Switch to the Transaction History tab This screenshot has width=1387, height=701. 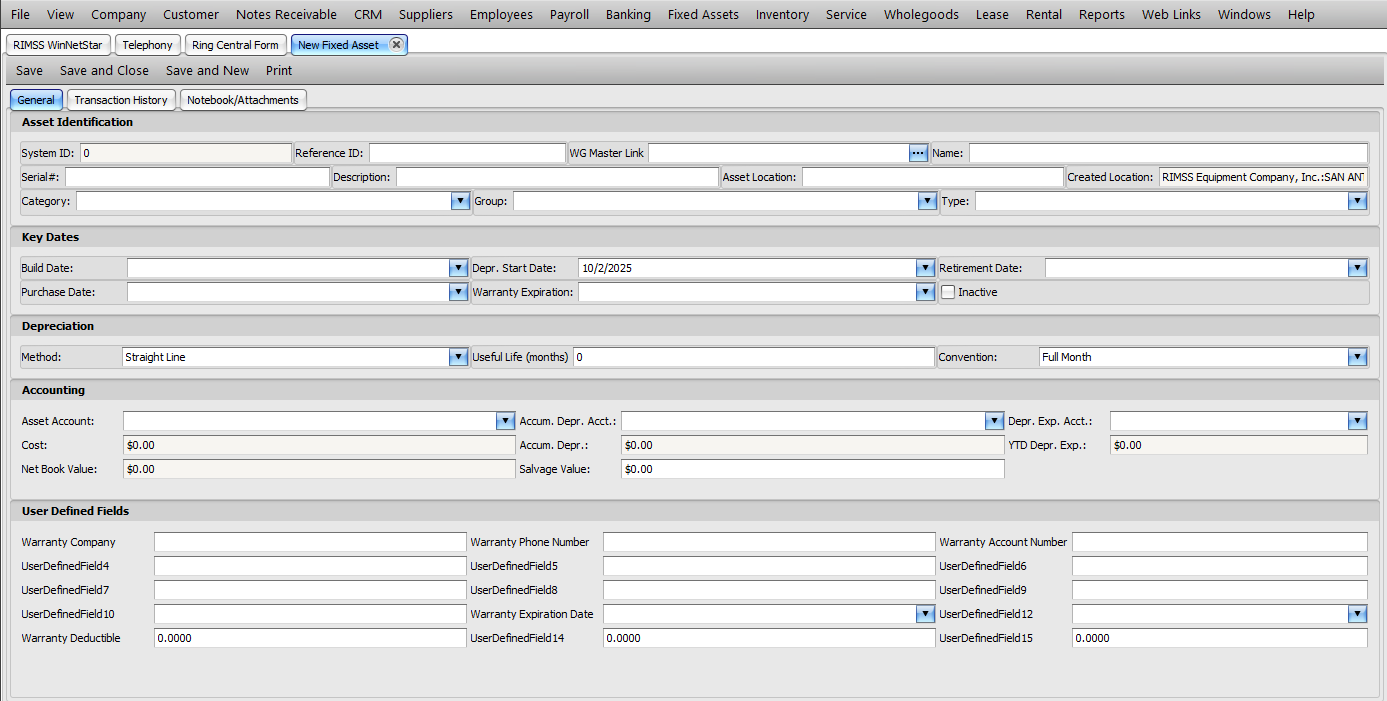121,100
